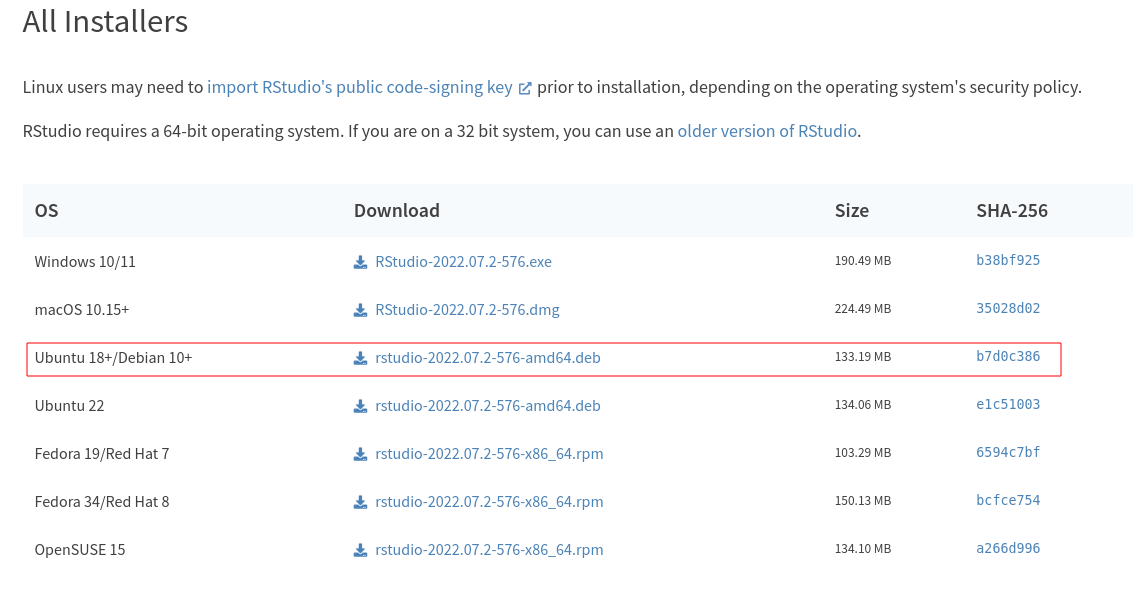Click the Ubuntu 18+/Debian 10+ cell

[113, 357]
